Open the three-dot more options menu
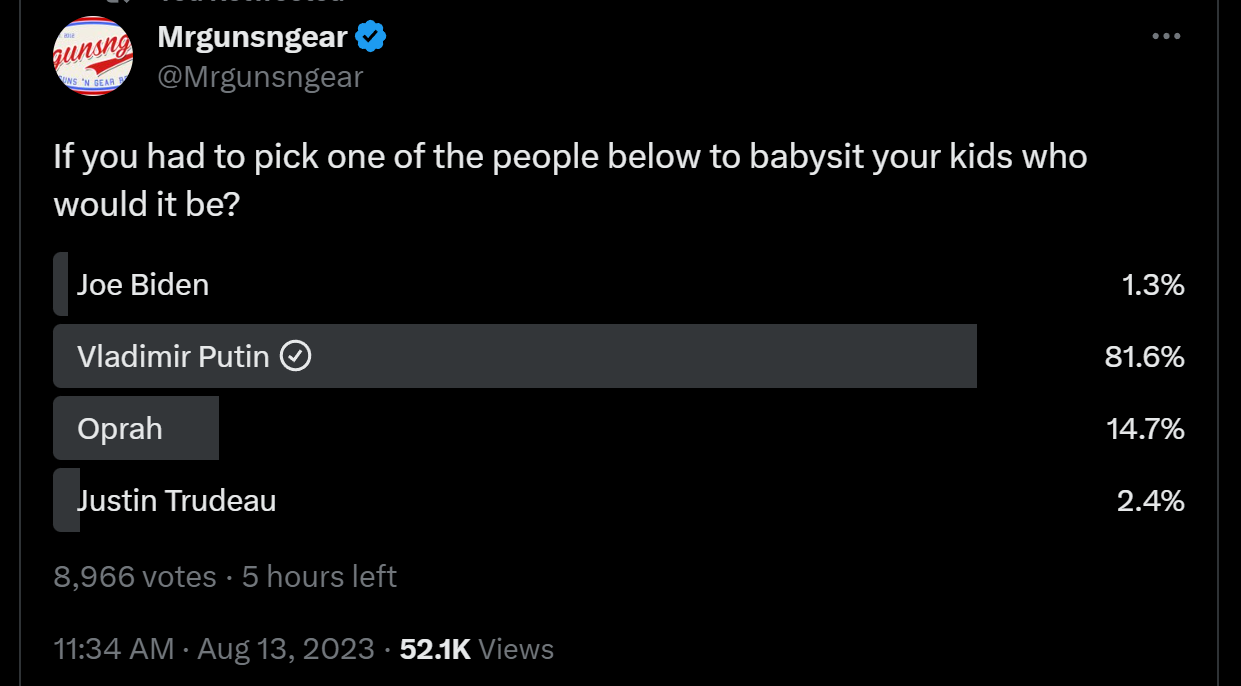Viewport: 1241px width, 686px height. [1166, 37]
